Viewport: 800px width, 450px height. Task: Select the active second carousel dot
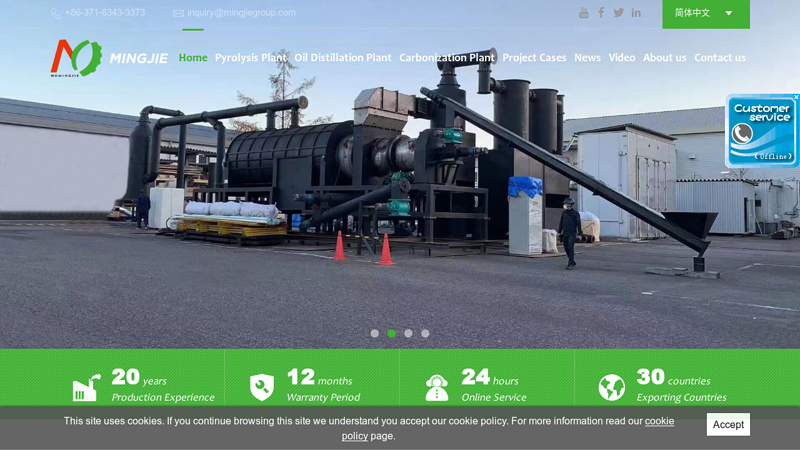point(391,333)
